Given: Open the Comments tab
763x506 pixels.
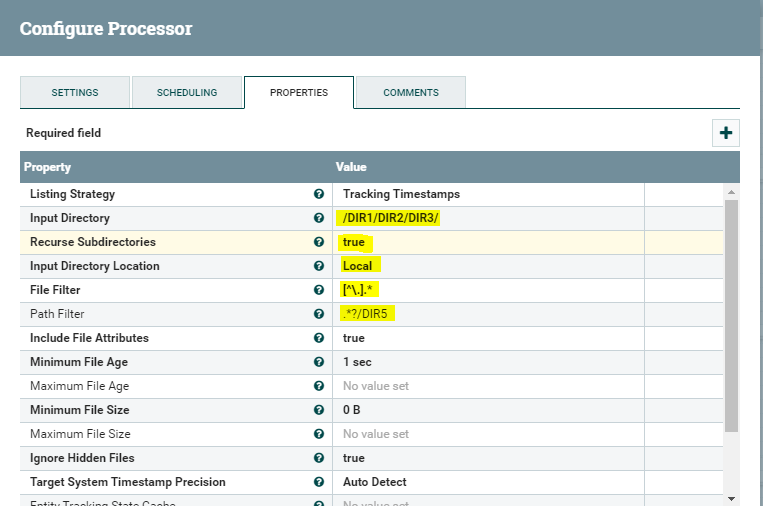Looking at the screenshot, I should tap(411, 93).
